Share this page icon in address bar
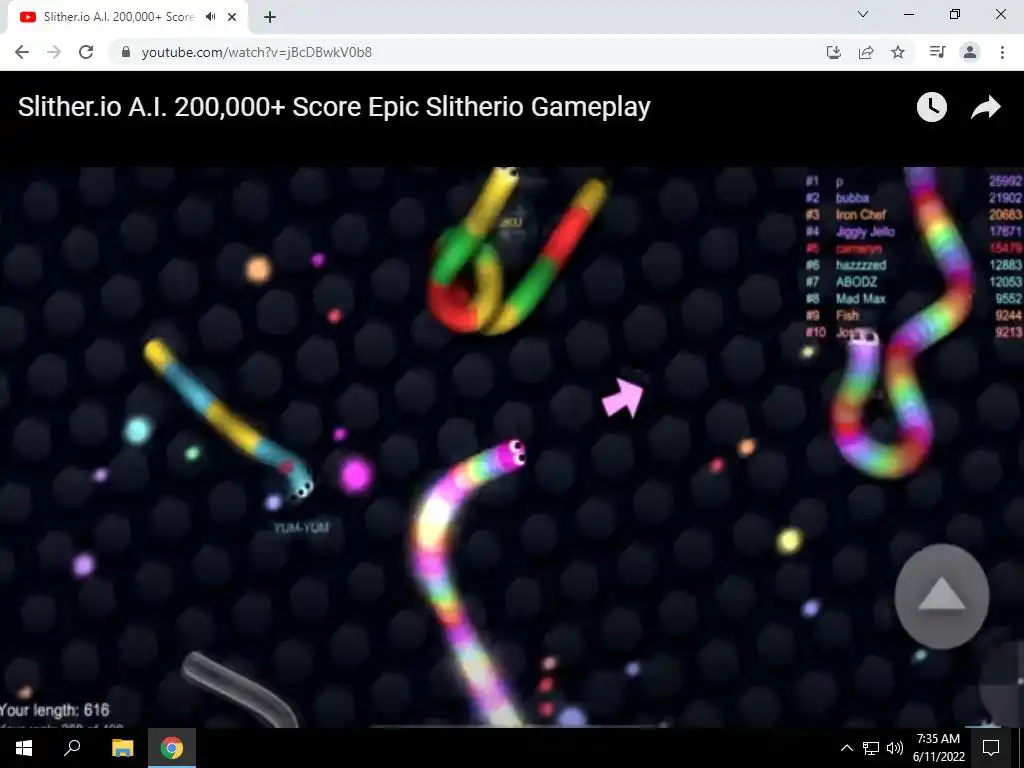This screenshot has width=1024, height=768. click(866, 52)
